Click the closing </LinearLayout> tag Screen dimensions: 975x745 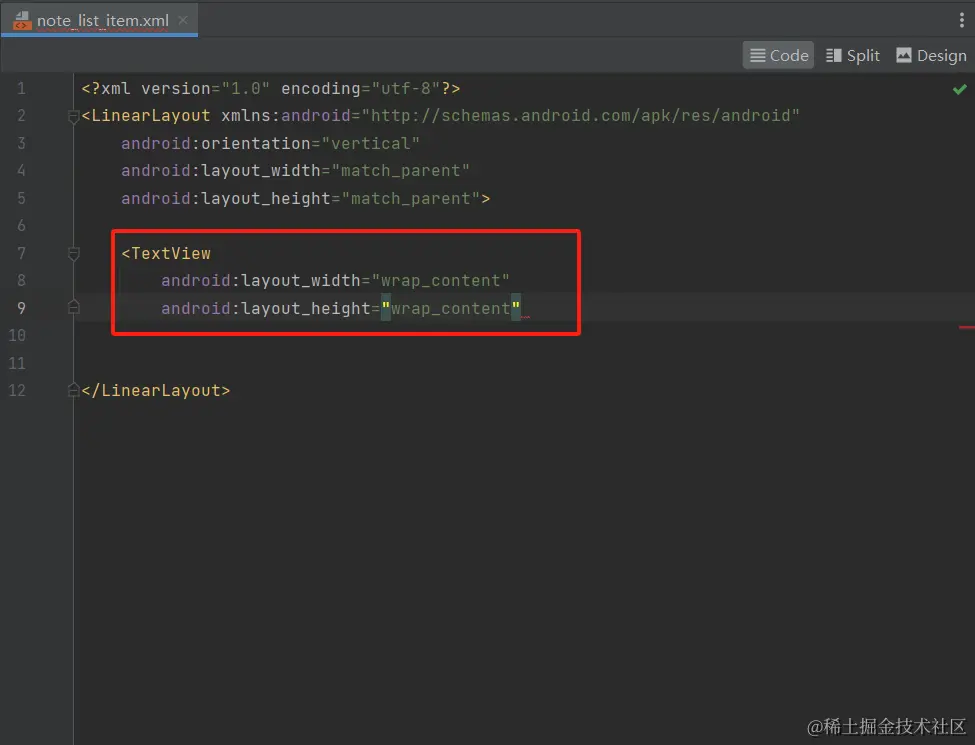pyautogui.click(x=155, y=390)
